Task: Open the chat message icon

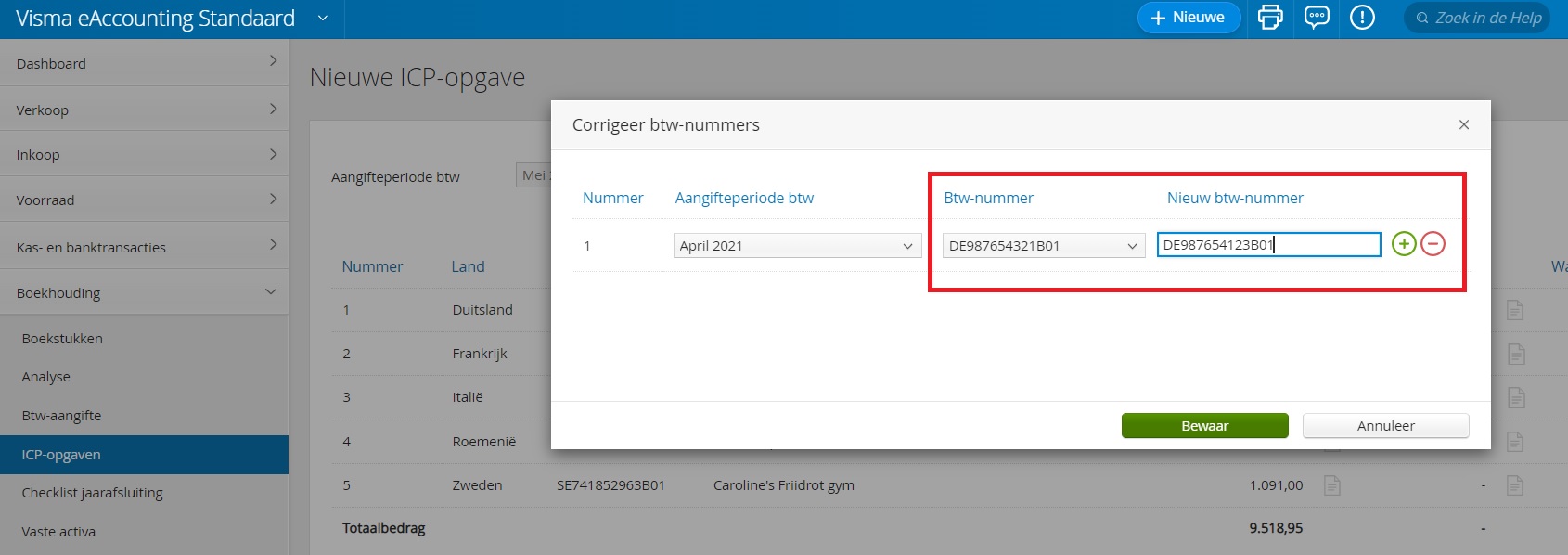Action: pyautogui.click(x=1317, y=18)
